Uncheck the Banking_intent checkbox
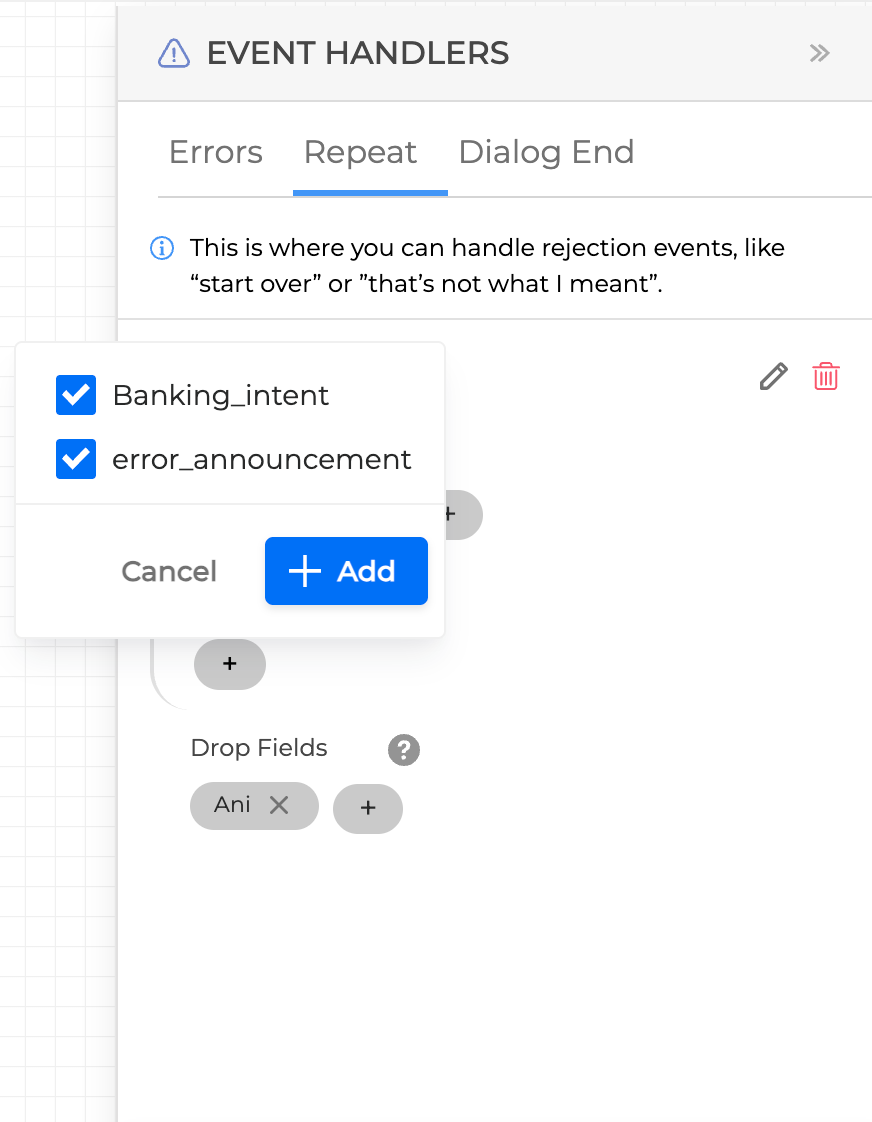The image size is (872, 1122). [76, 395]
